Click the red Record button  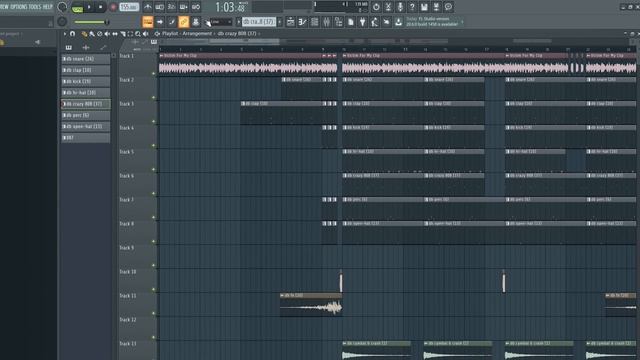113,7
